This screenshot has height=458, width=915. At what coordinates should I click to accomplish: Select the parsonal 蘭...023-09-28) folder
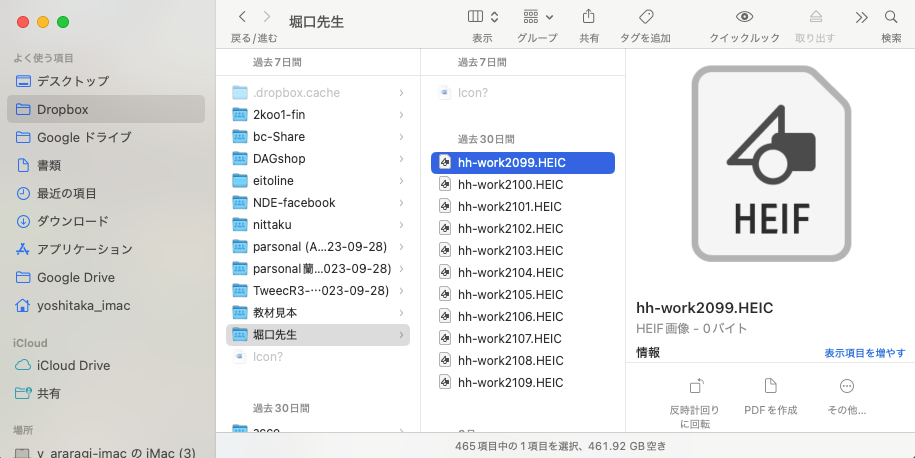click(x=318, y=269)
